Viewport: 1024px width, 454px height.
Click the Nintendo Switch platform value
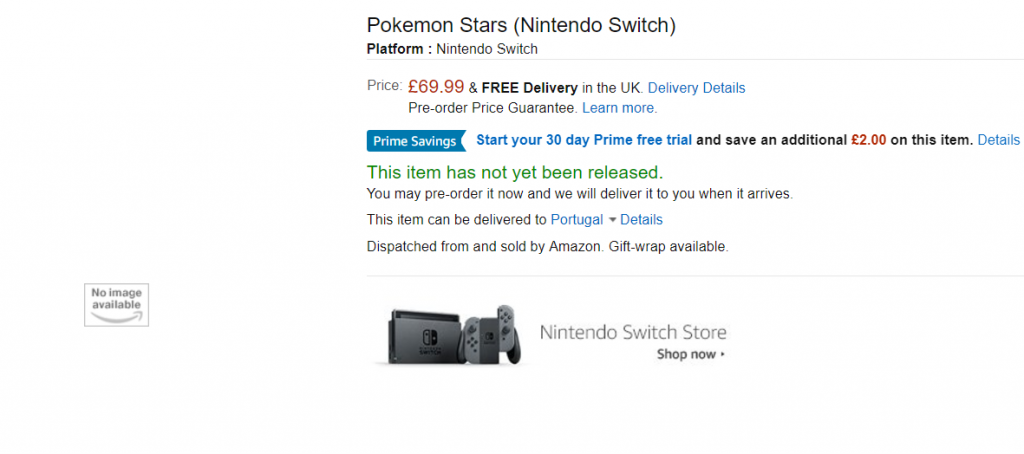click(x=487, y=49)
